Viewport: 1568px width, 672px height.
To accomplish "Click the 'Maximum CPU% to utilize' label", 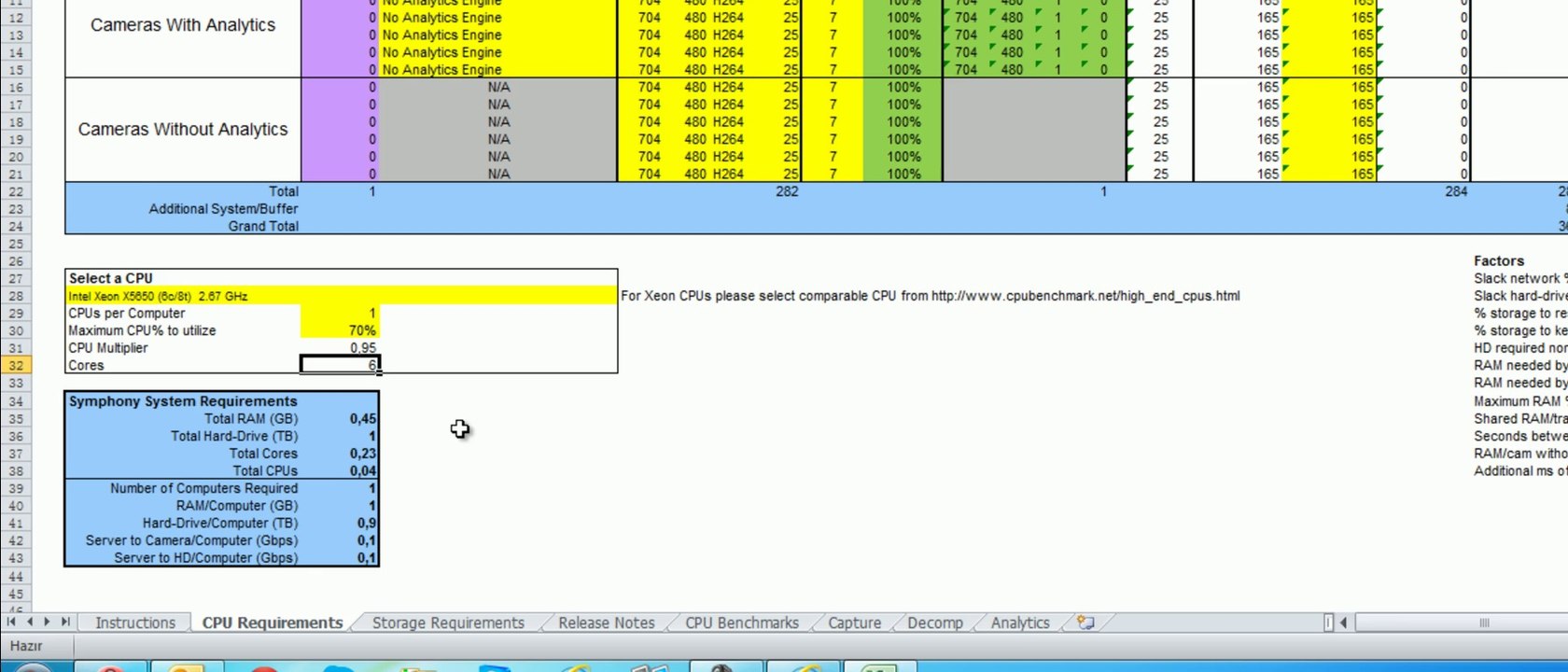I will pos(142,330).
